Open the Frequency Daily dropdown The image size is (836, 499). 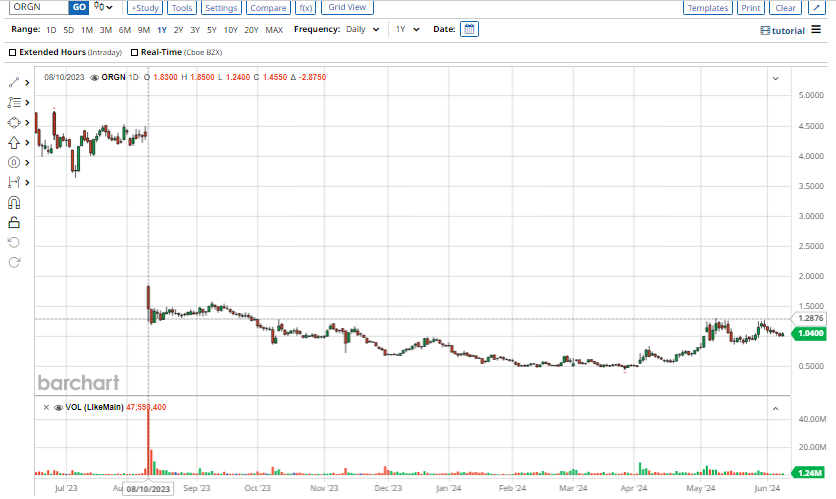point(363,29)
